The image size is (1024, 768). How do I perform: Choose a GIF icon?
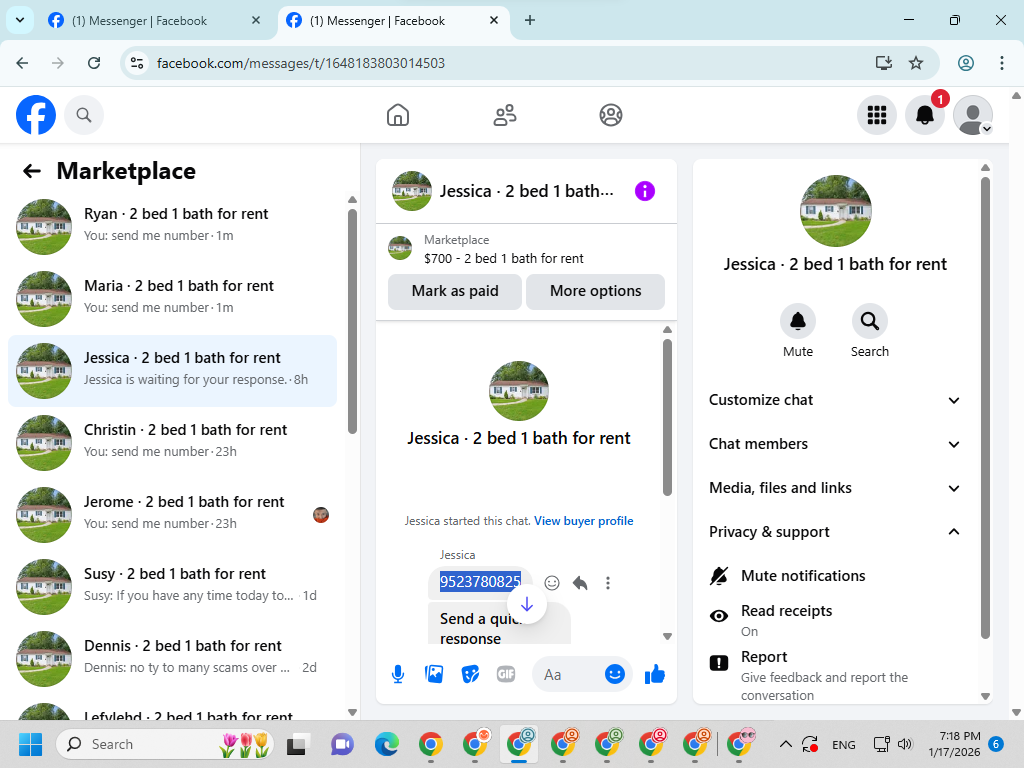tap(506, 674)
